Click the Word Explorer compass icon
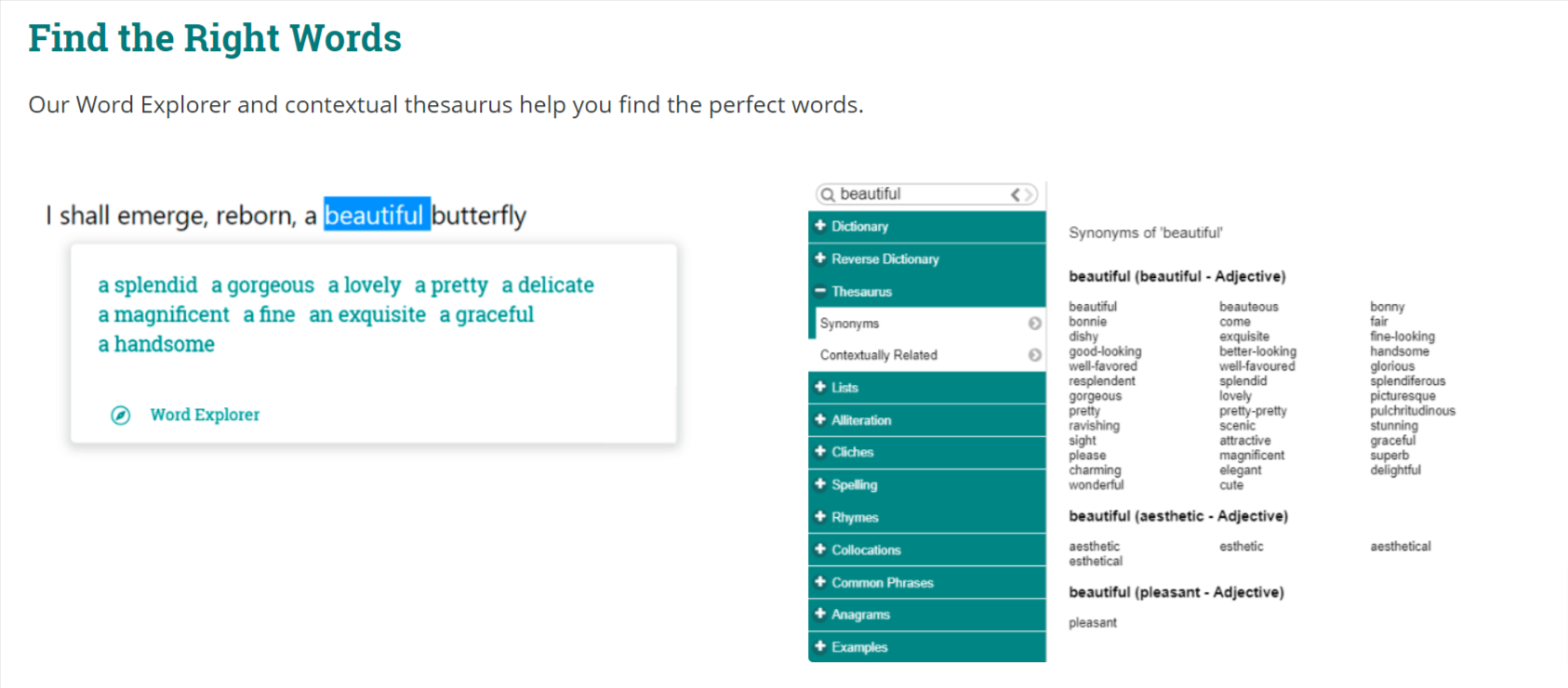This screenshot has height=688, width=1568. point(121,415)
